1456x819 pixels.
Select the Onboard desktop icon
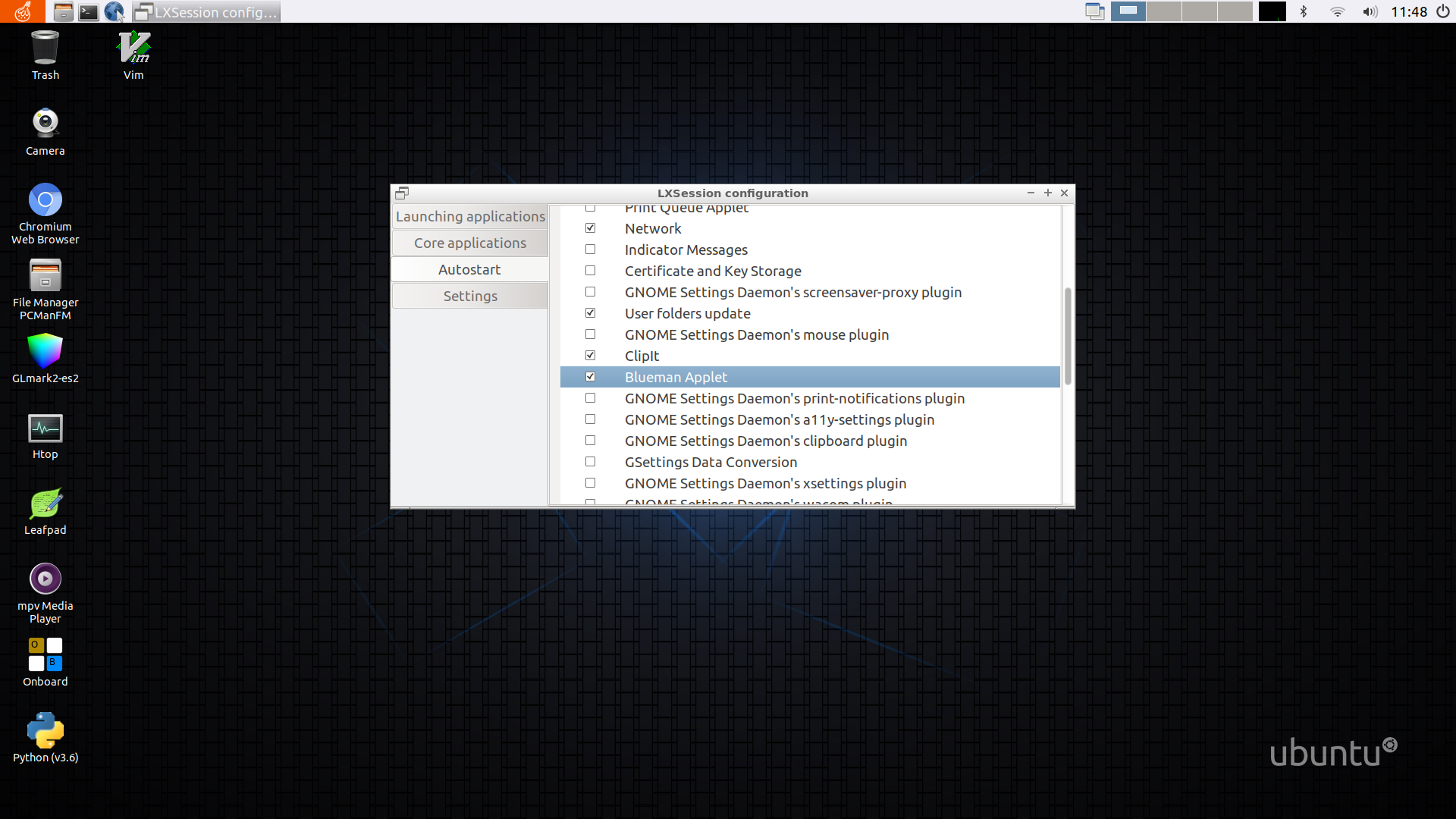[x=45, y=662]
